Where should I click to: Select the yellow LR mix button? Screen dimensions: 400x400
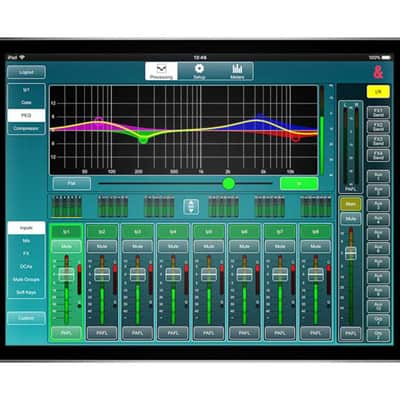click(378, 92)
